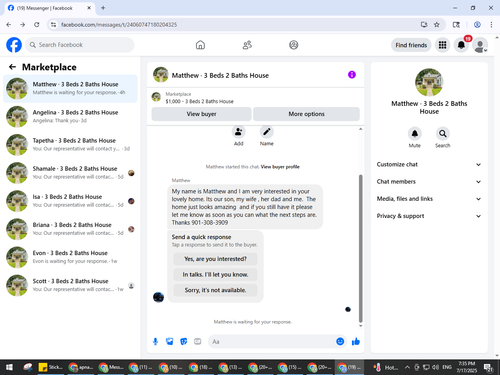Open the Menu grid icon

(x=442, y=45)
